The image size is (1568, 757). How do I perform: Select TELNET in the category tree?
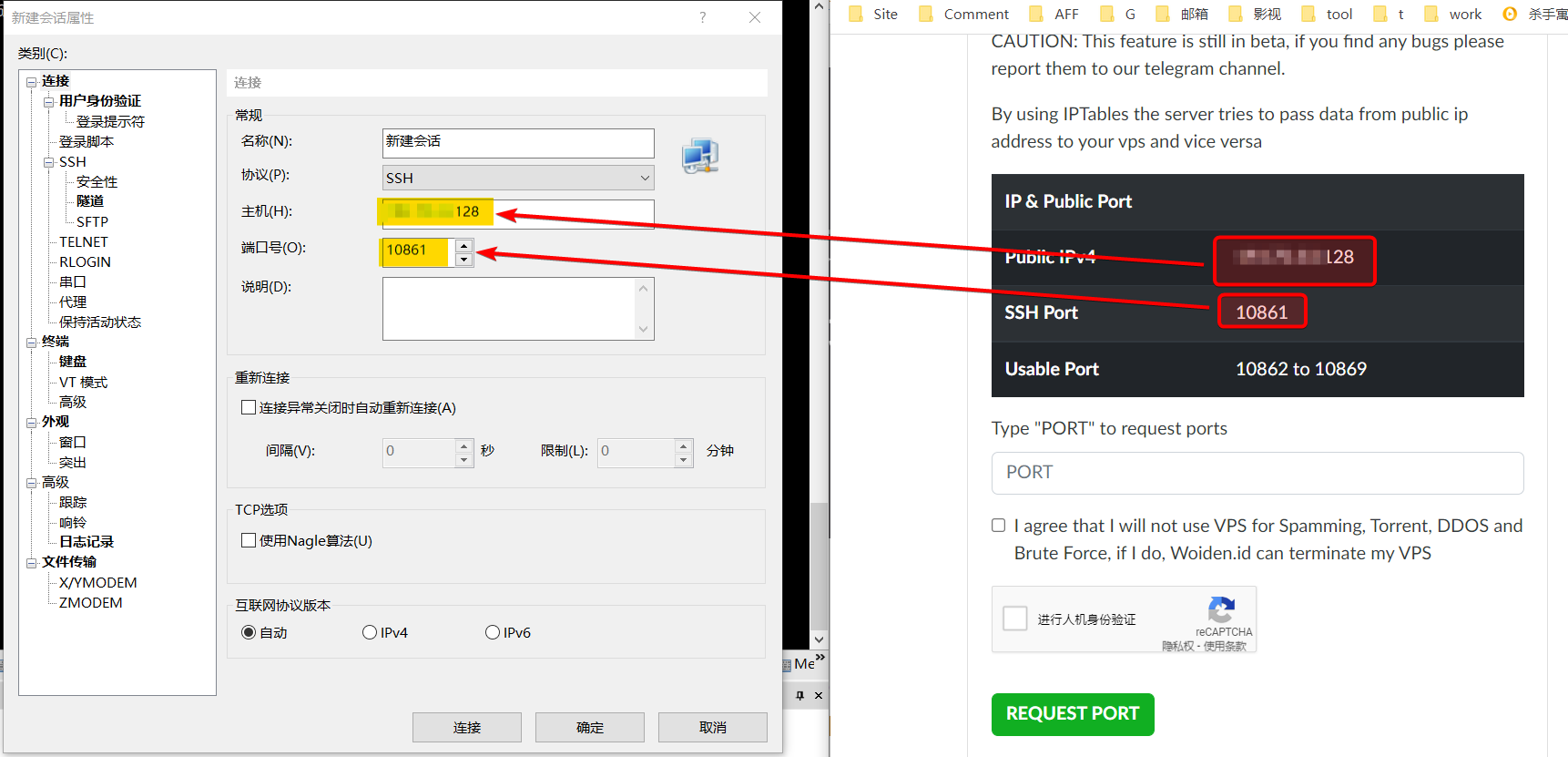(x=83, y=241)
